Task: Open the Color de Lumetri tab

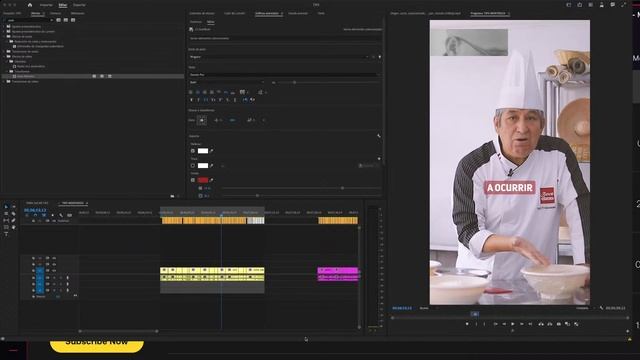Action: click(235, 13)
